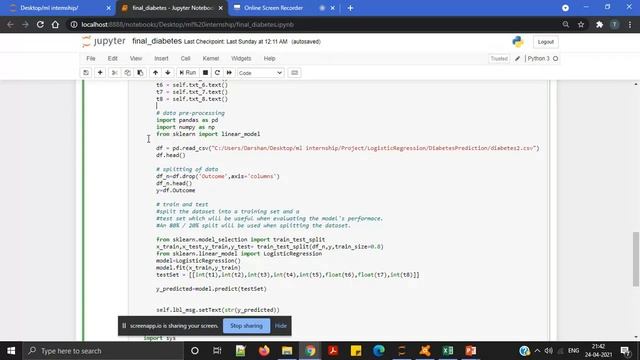
Task: Open the View menu
Action: point(136,58)
